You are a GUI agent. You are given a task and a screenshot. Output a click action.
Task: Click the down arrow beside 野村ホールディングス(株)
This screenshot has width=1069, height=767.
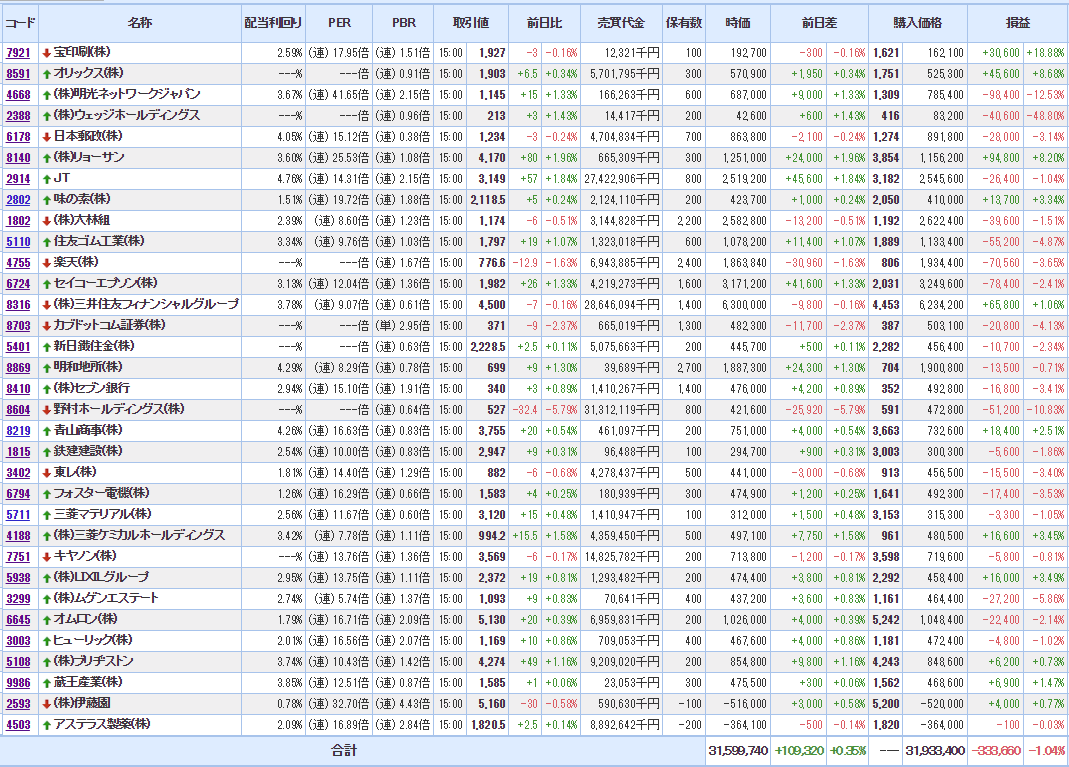pyautogui.click(x=46, y=409)
